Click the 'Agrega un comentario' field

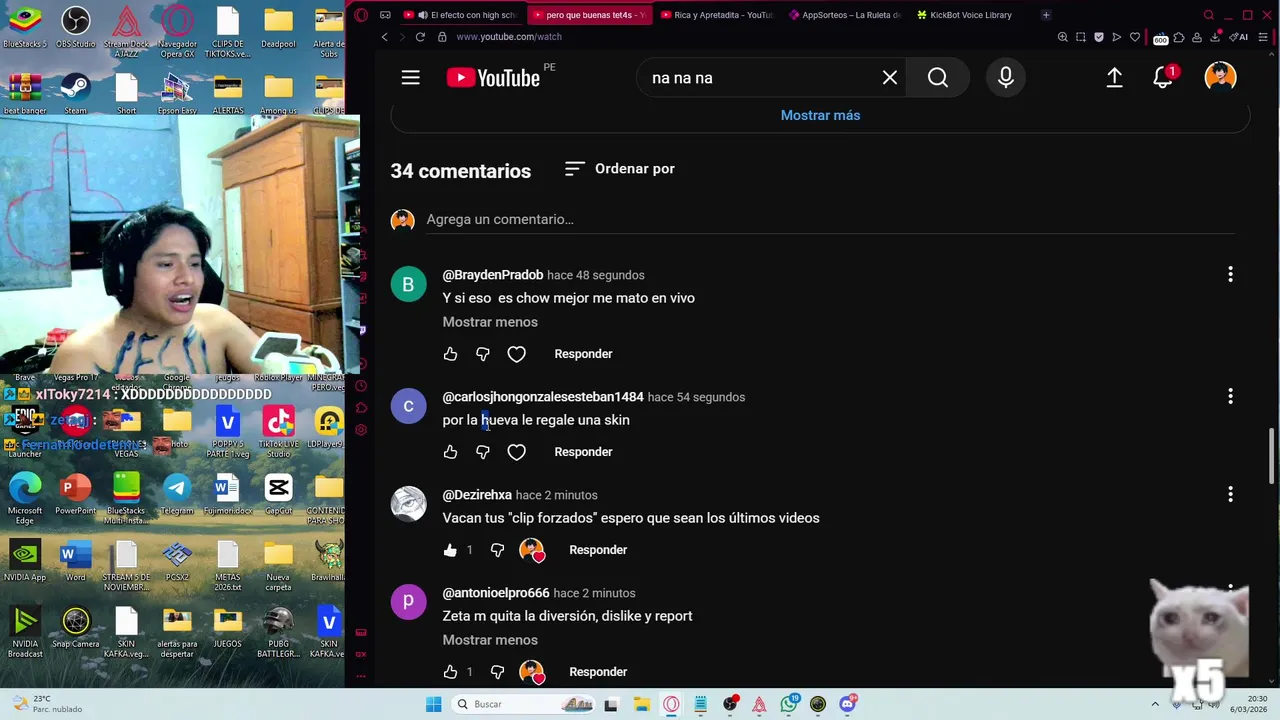pos(830,219)
